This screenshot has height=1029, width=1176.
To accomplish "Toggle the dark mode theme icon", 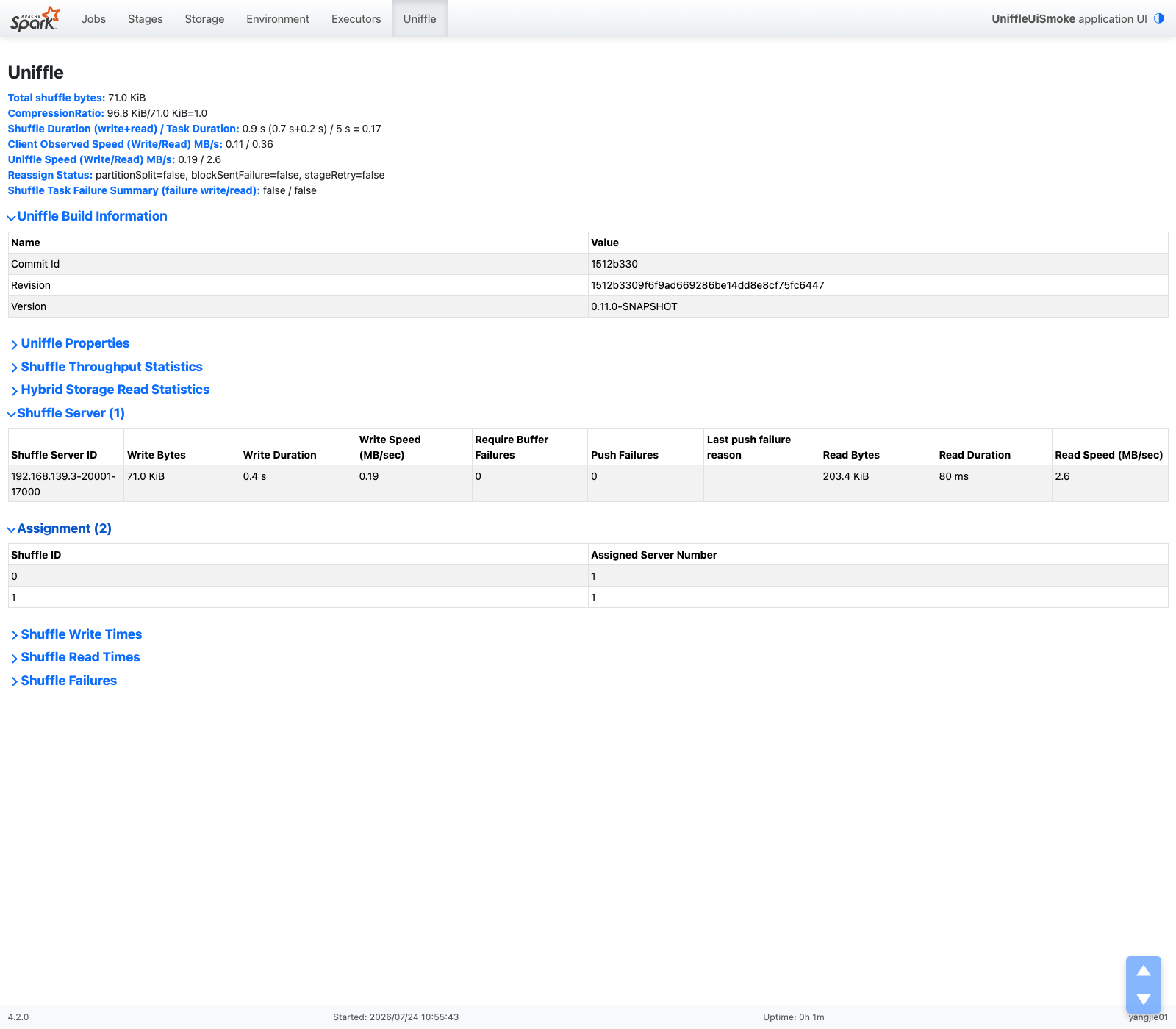I will point(1159,18).
